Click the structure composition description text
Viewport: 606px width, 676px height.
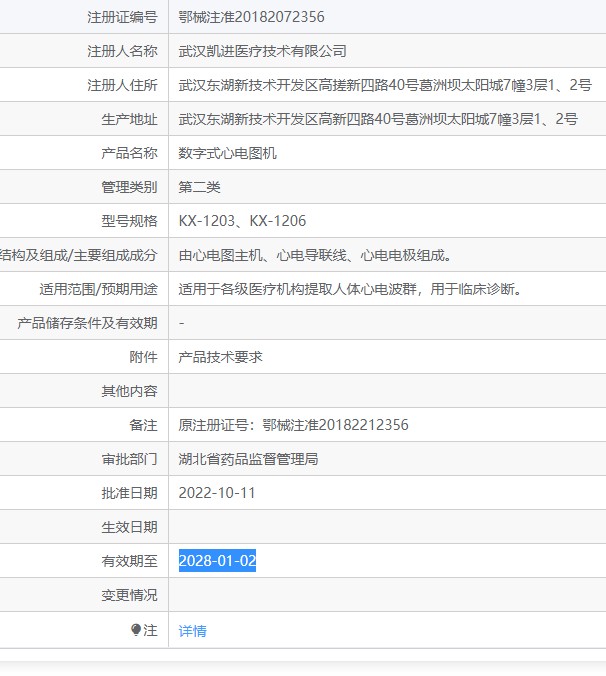[315, 255]
